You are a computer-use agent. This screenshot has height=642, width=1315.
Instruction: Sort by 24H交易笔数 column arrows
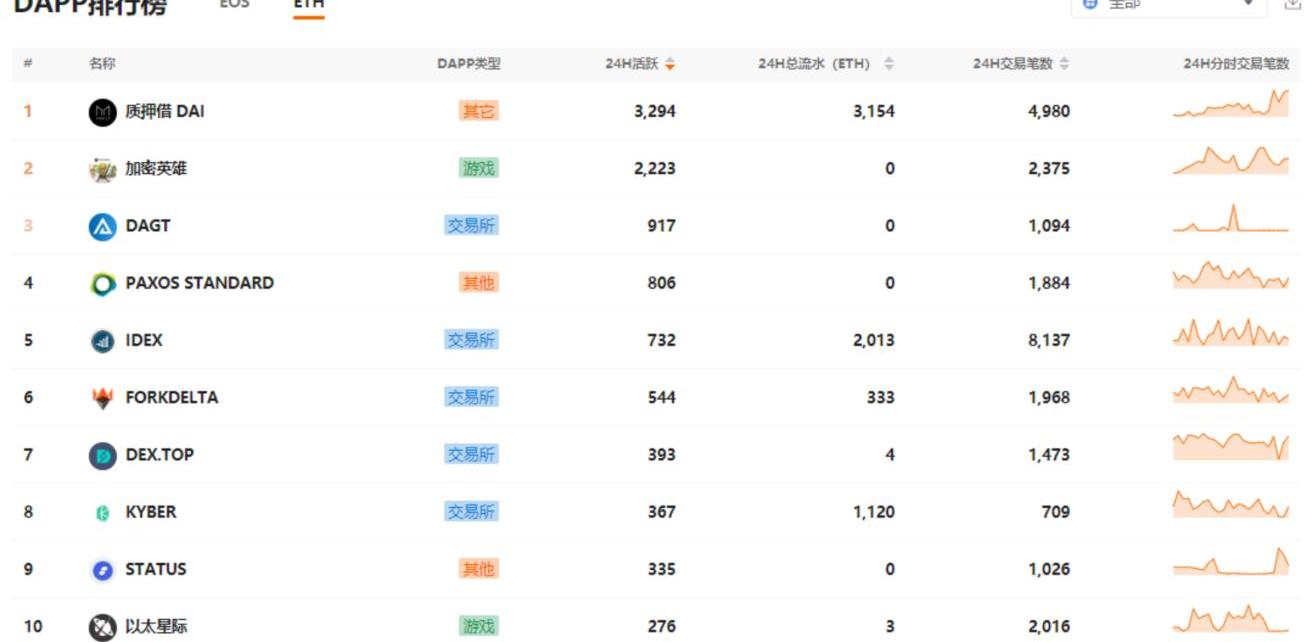1064,64
